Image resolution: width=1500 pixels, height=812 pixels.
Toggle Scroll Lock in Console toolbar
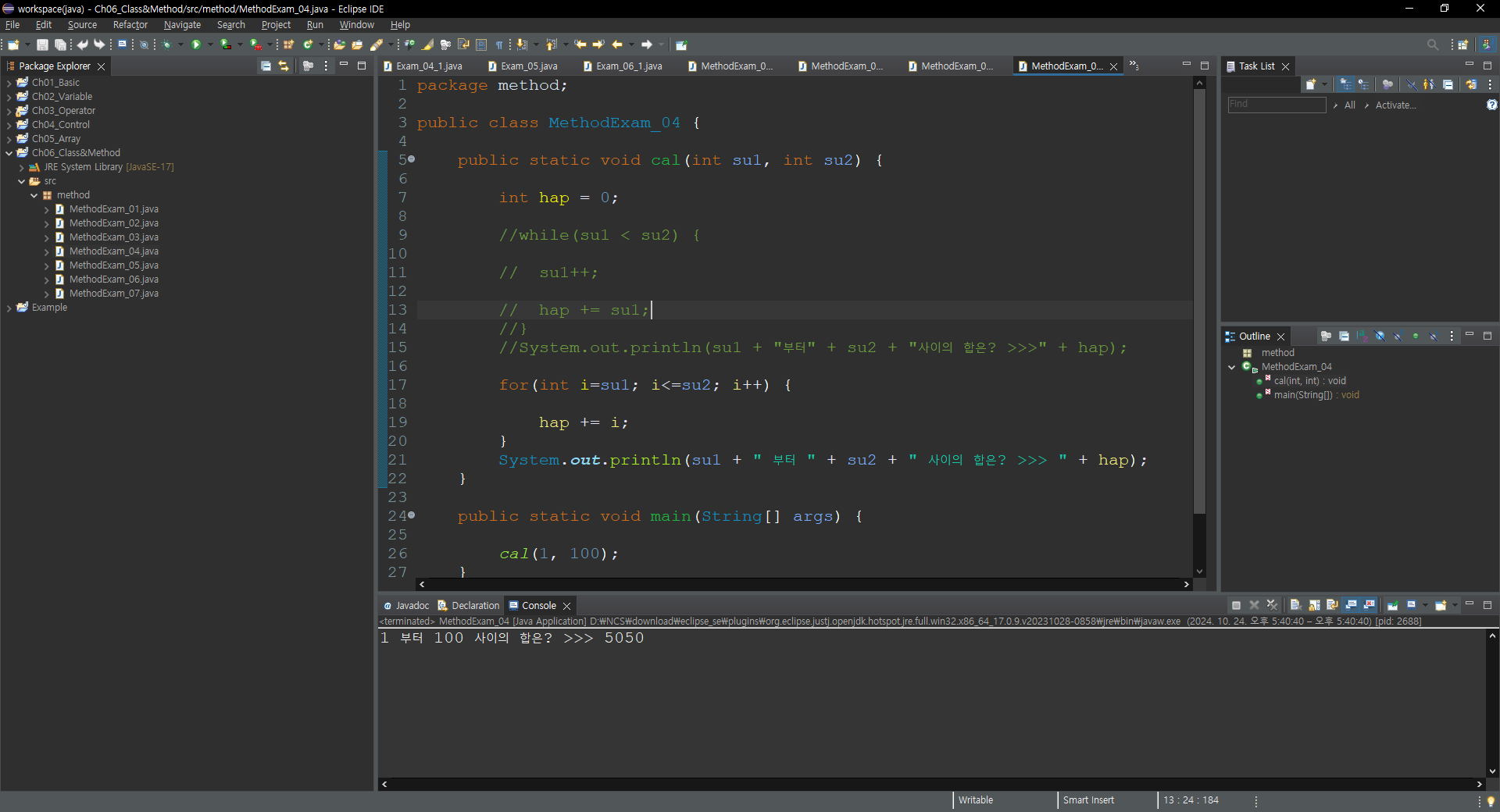pos(1314,605)
